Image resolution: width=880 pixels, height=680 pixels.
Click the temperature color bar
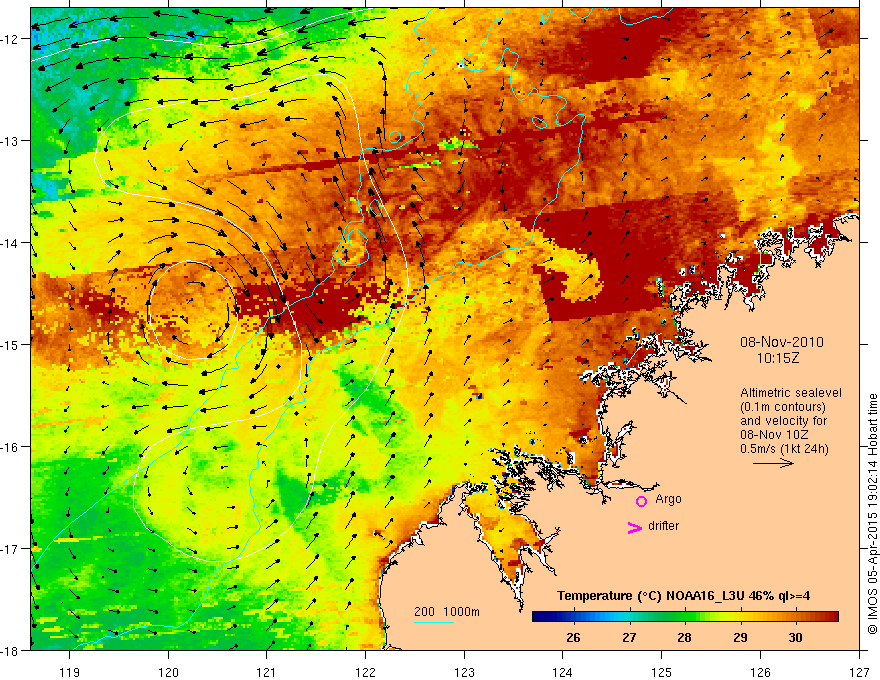tap(685, 617)
